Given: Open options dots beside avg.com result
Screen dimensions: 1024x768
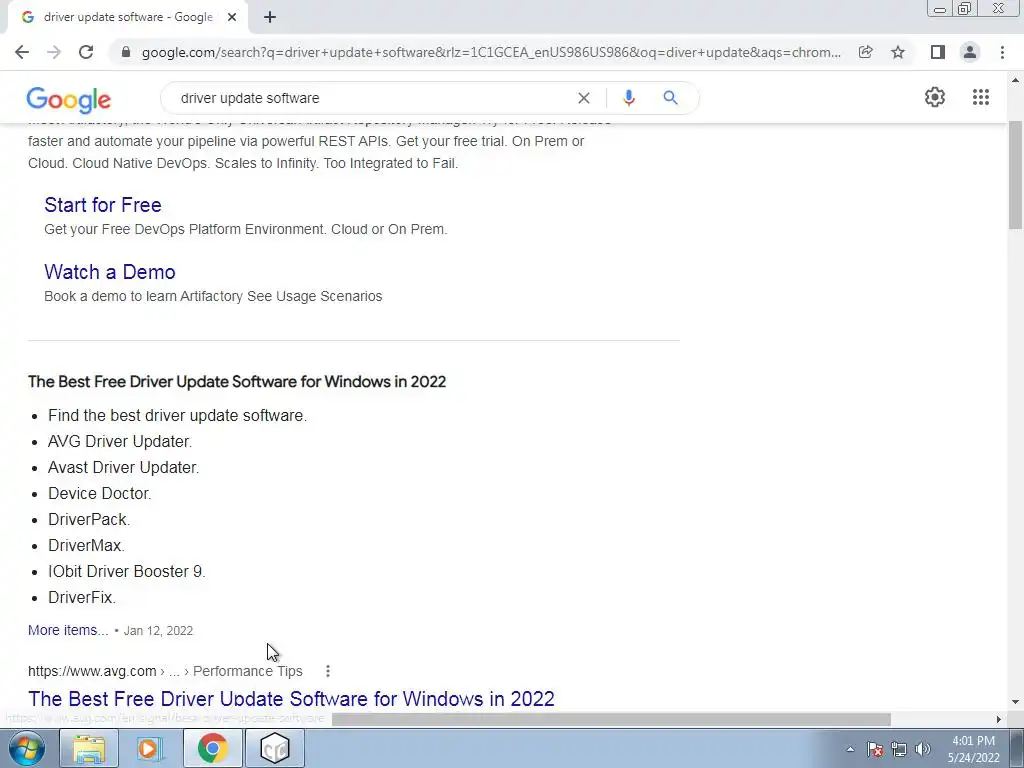Looking at the screenshot, I should (x=328, y=671).
